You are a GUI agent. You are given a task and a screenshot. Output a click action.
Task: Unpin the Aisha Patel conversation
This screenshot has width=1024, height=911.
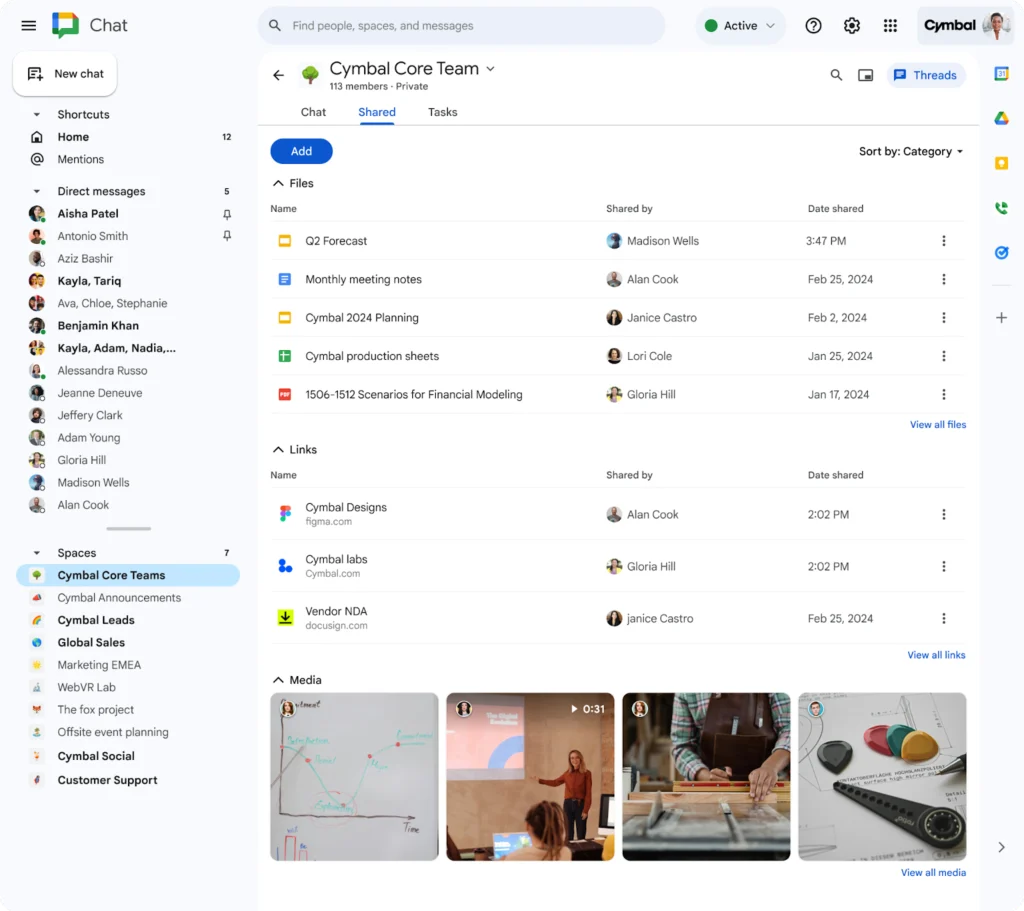pos(227,213)
